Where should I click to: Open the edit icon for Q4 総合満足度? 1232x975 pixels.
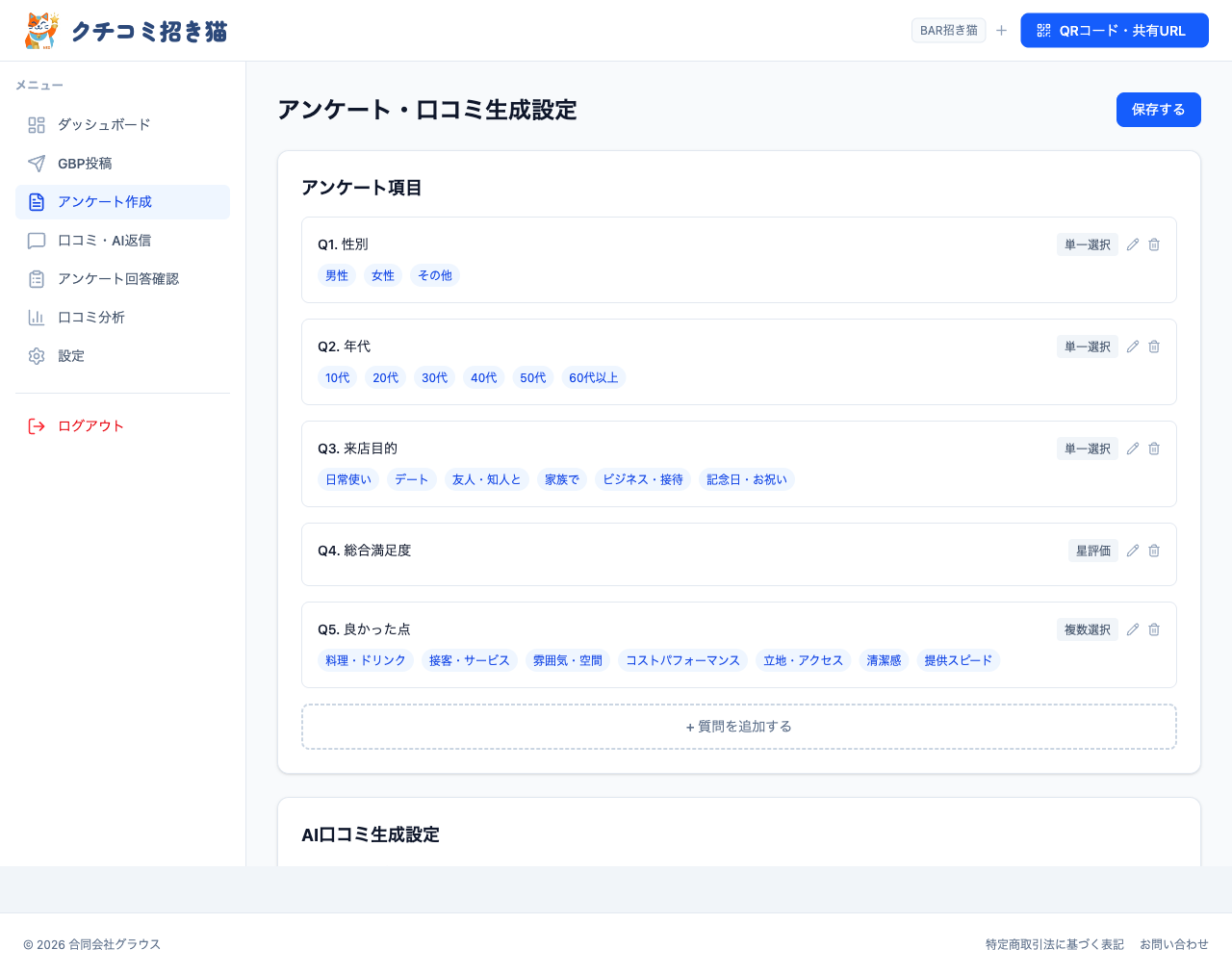[x=1133, y=551]
